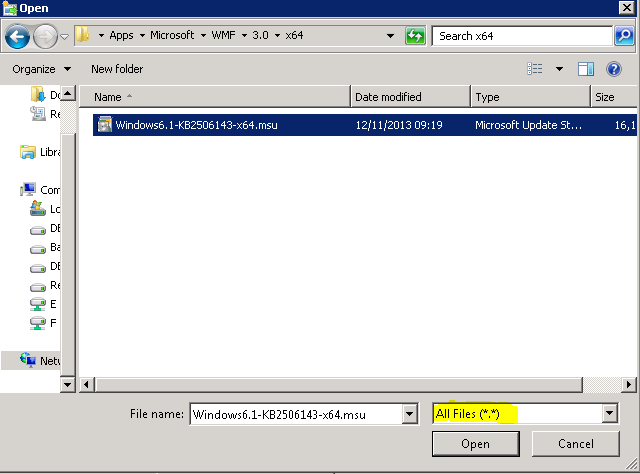Open the File name dropdown arrow
This screenshot has width=640, height=474.
(x=409, y=414)
